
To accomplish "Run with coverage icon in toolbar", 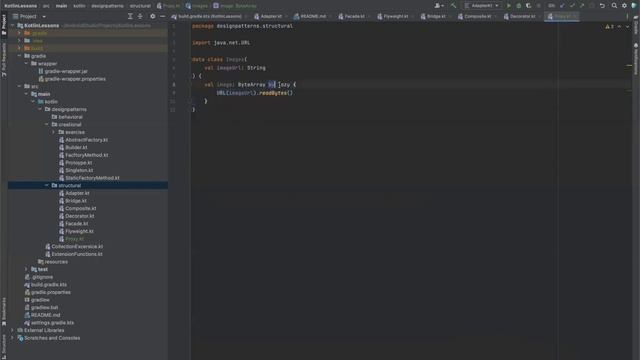I will 529,6.
